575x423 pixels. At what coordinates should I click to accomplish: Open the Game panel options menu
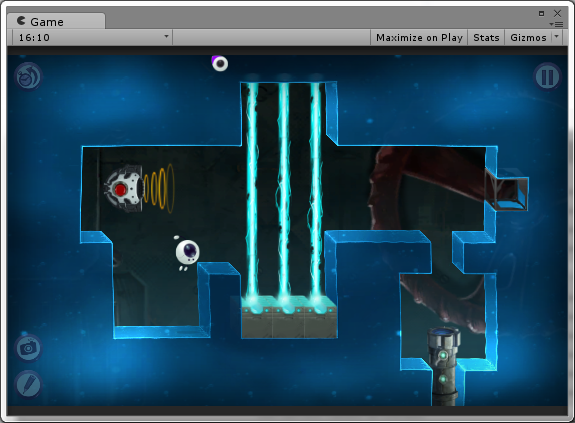tap(557, 25)
